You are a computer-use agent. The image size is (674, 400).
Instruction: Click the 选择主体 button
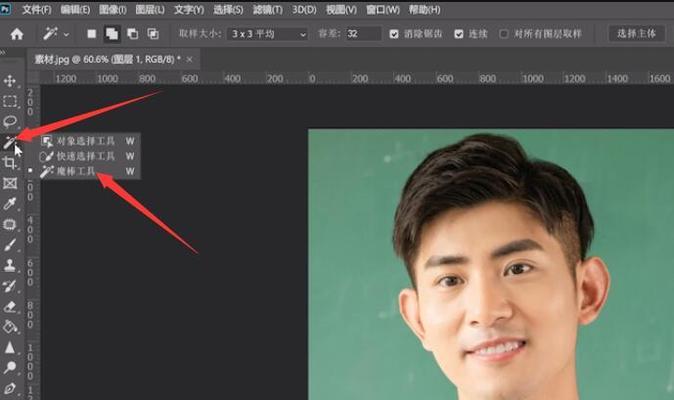[x=637, y=34]
